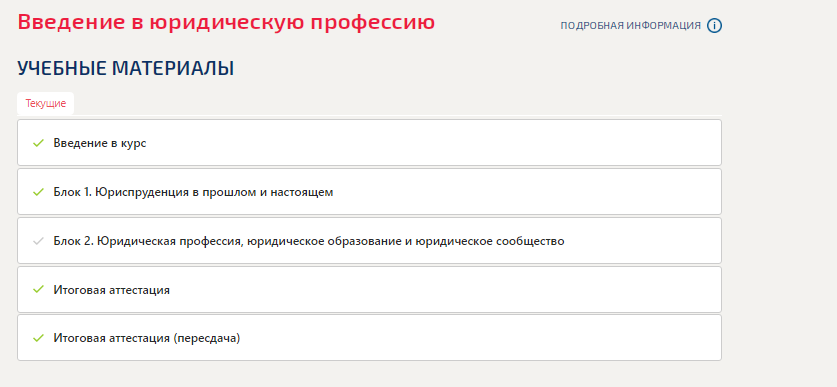Click the Введение в курс title text

tap(100, 143)
